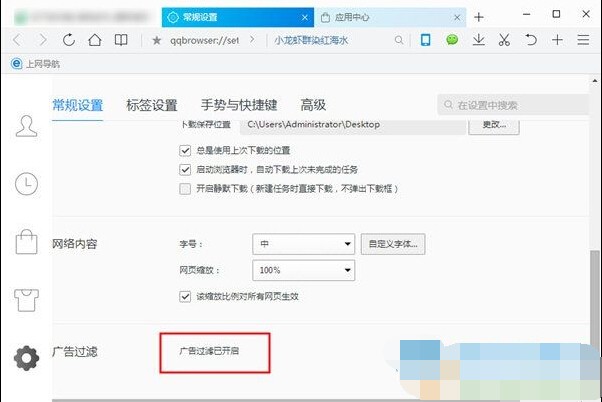This screenshot has width=602, height=402.
Task: Open the bookmarks book icon
Action: coord(121,40)
